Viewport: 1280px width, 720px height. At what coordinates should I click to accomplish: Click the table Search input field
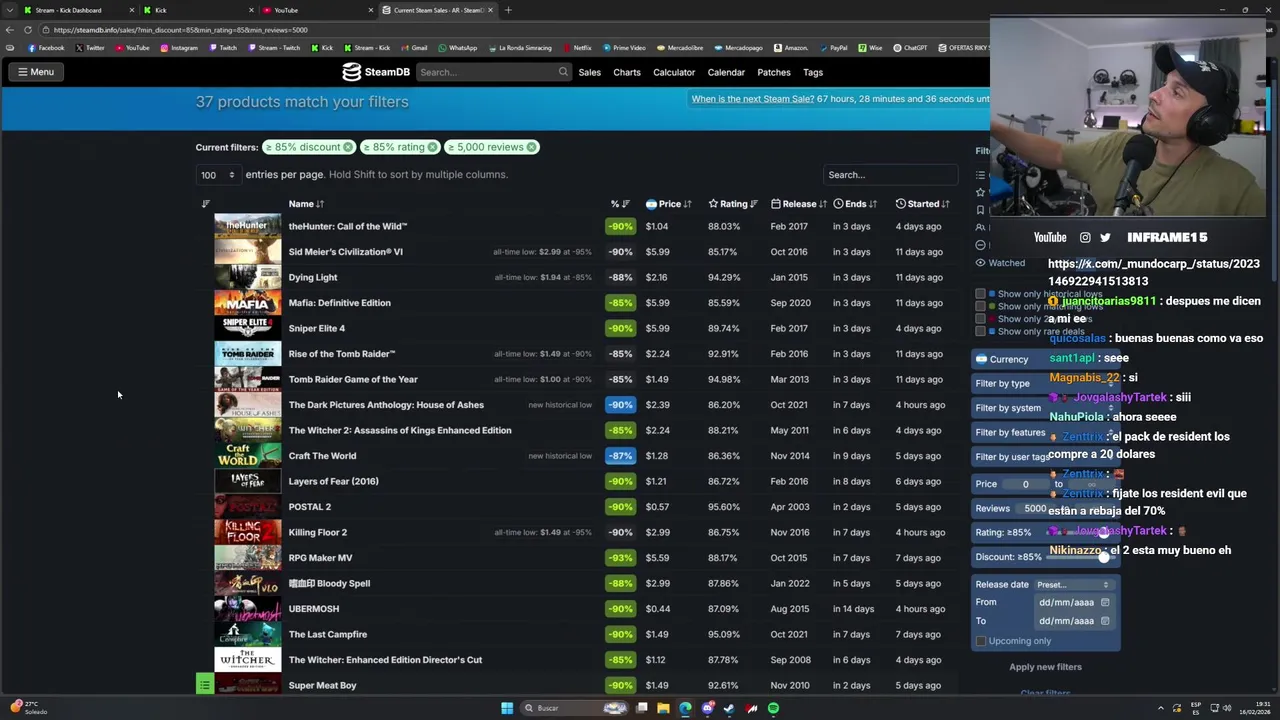pyautogui.click(x=890, y=175)
